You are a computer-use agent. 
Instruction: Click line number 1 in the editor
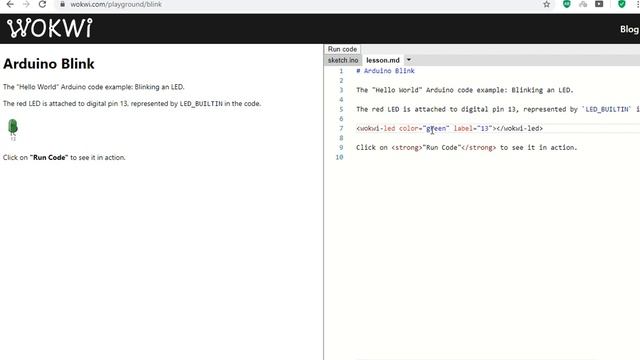tap(341, 71)
